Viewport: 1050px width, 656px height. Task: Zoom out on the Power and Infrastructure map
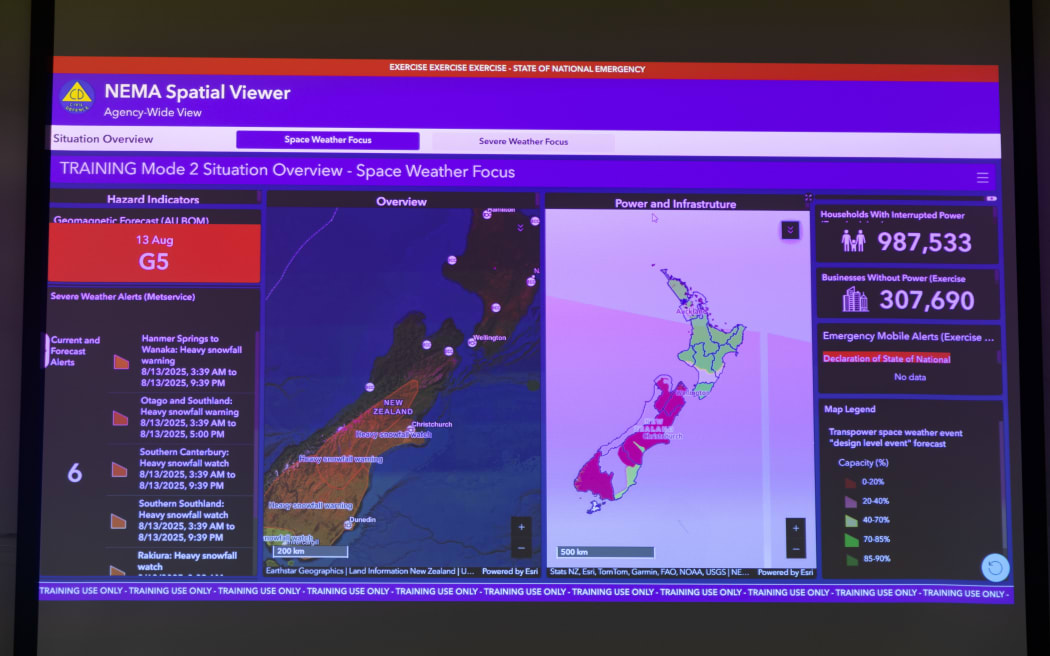[795, 549]
